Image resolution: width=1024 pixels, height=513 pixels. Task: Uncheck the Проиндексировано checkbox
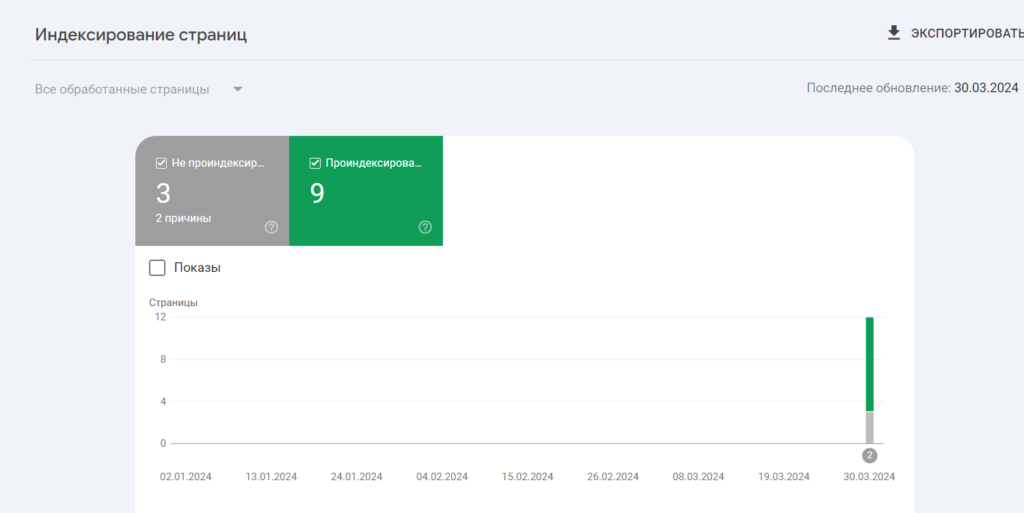point(315,163)
